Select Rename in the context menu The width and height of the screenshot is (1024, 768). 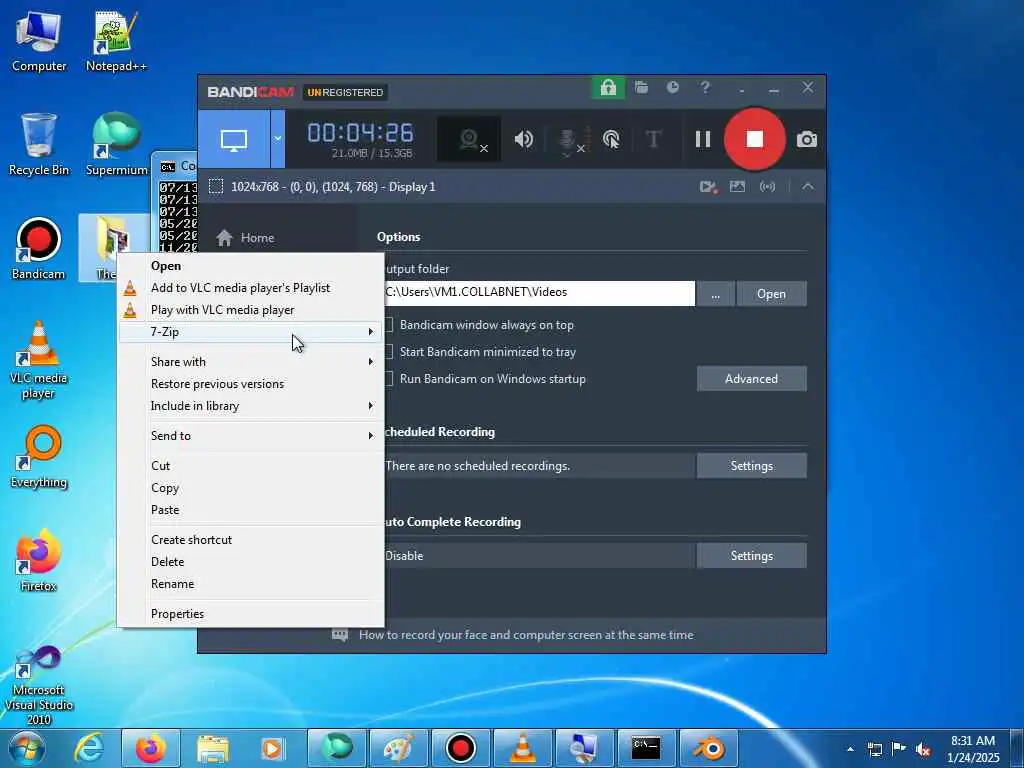click(251, 584)
